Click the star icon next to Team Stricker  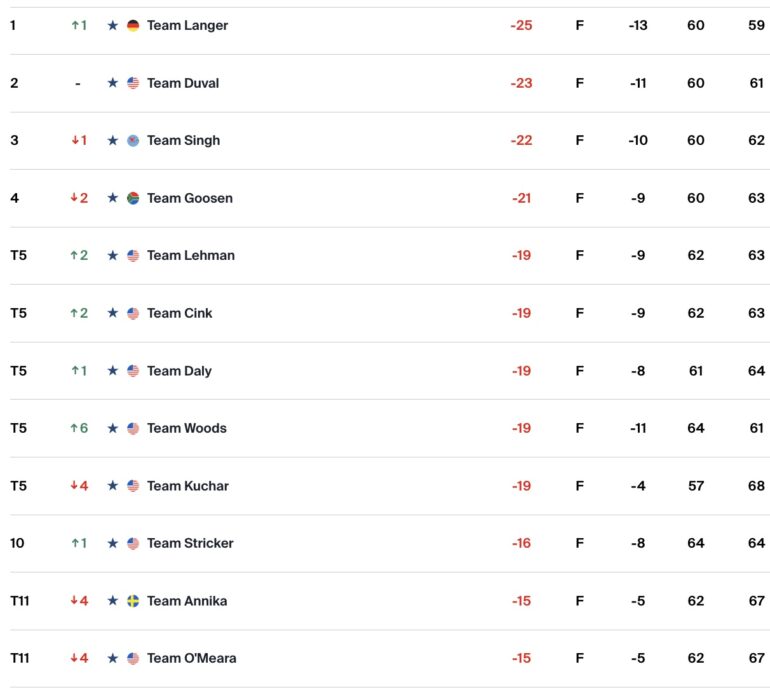(112, 543)
